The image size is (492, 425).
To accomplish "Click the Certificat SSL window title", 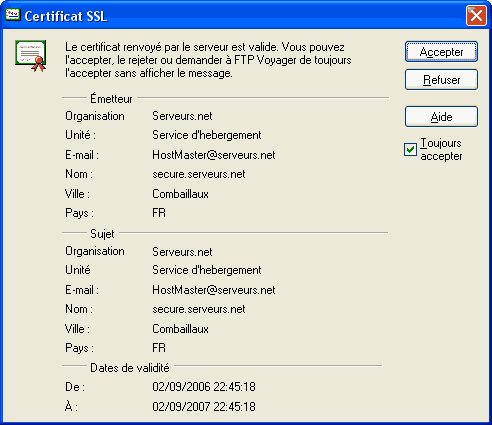I will pos(66,16).
